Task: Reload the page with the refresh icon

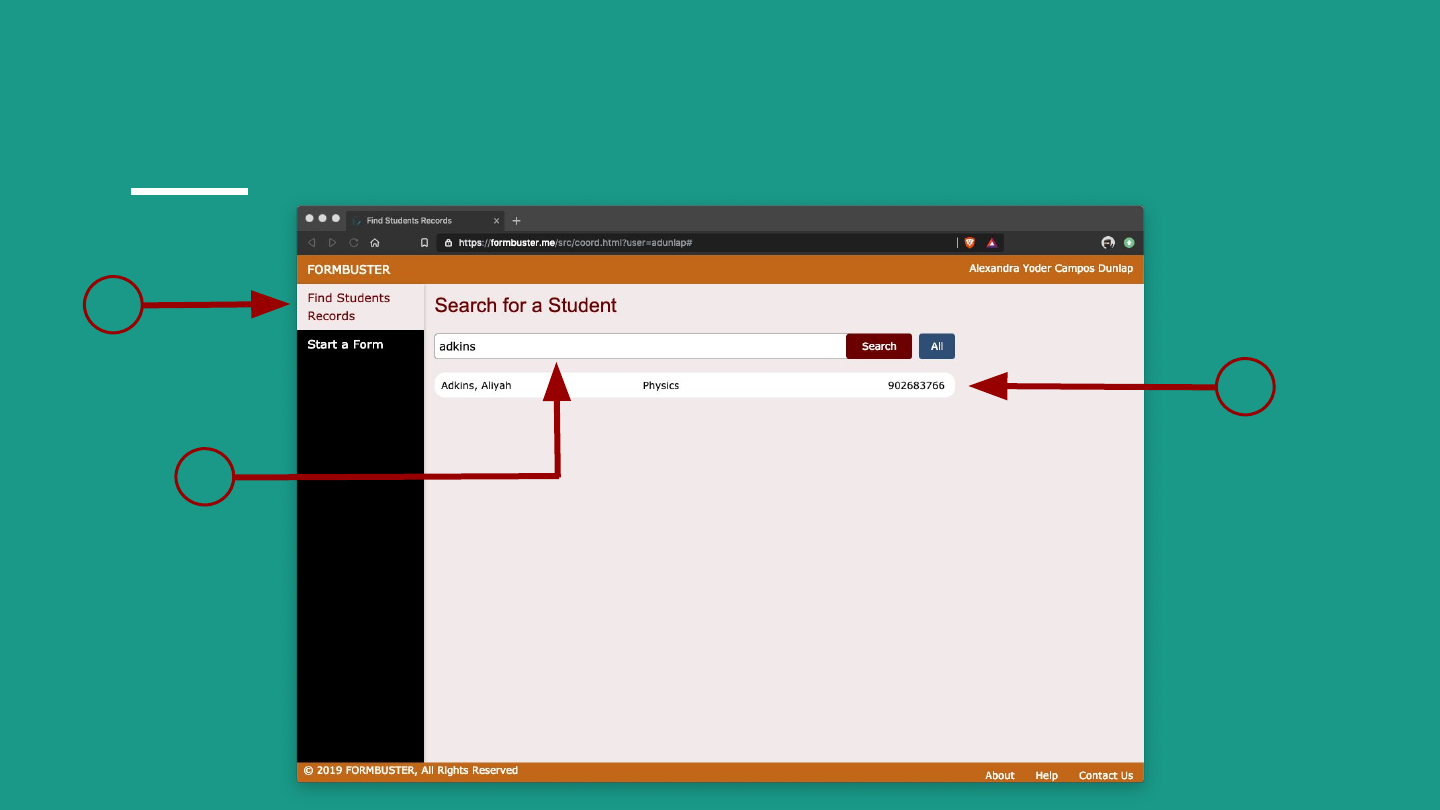Action: 353,243
